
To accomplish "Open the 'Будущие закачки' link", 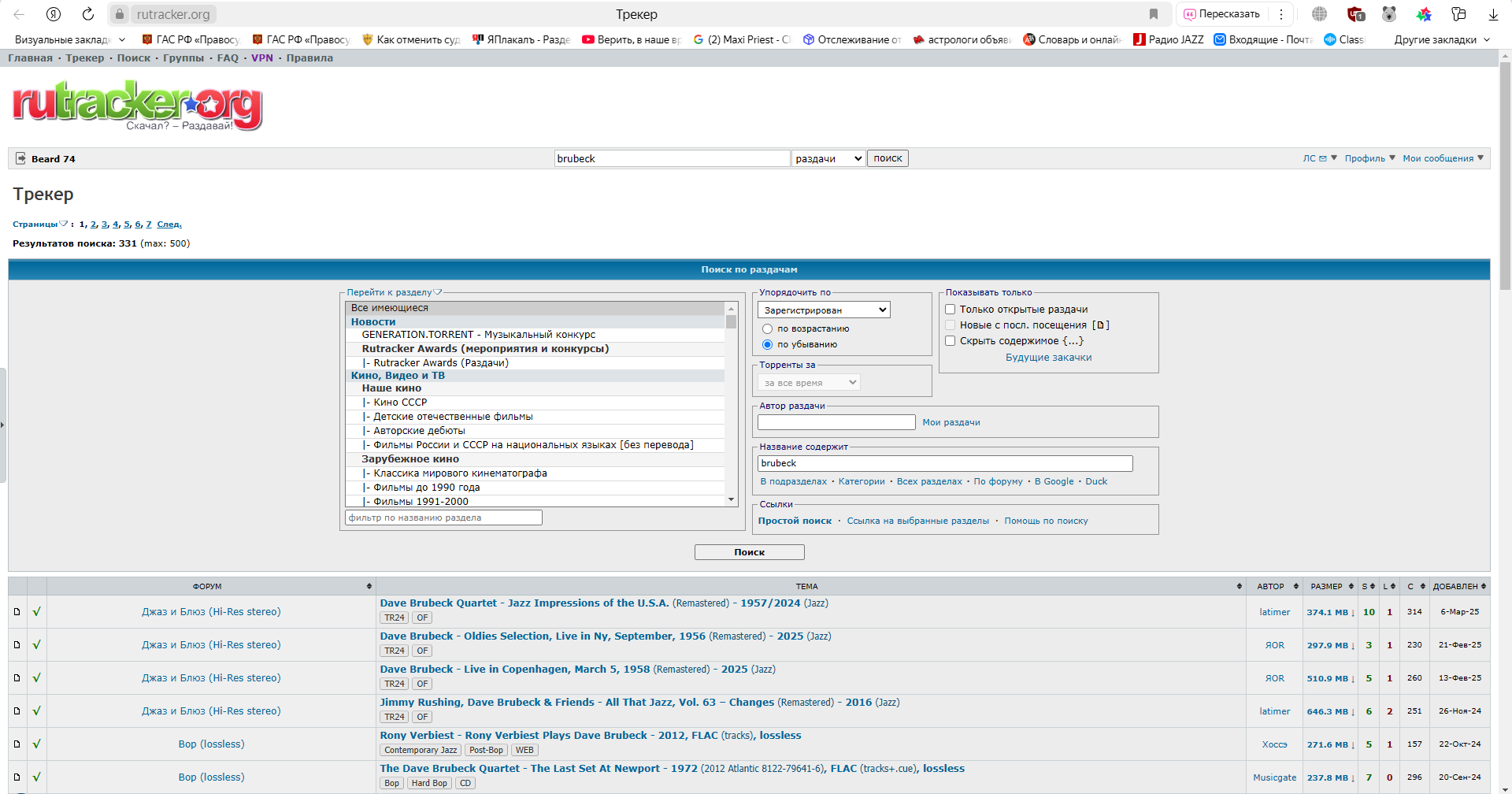I will [1048, 358].
